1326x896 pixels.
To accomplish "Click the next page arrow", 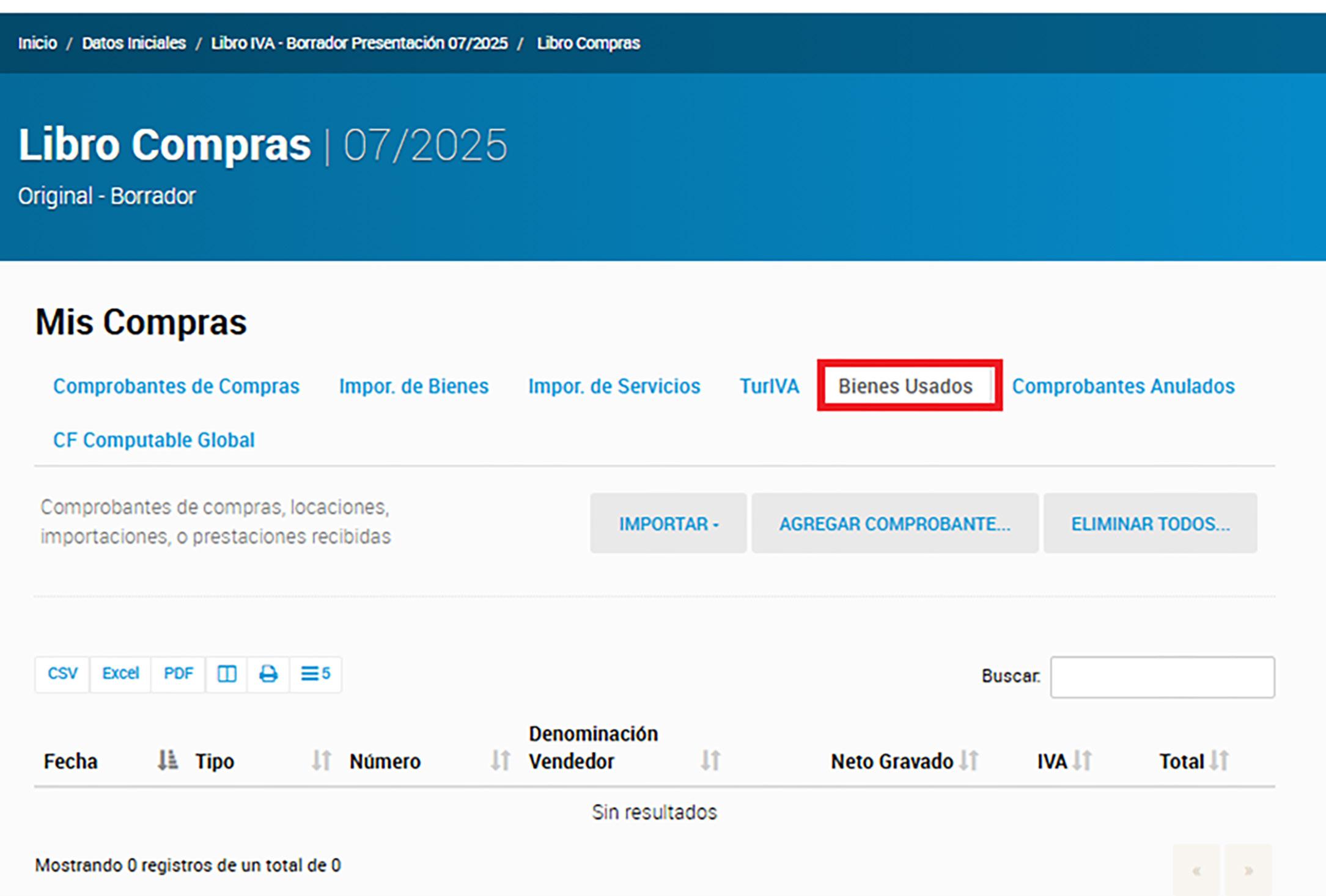I will click(x=1248, y=870).
